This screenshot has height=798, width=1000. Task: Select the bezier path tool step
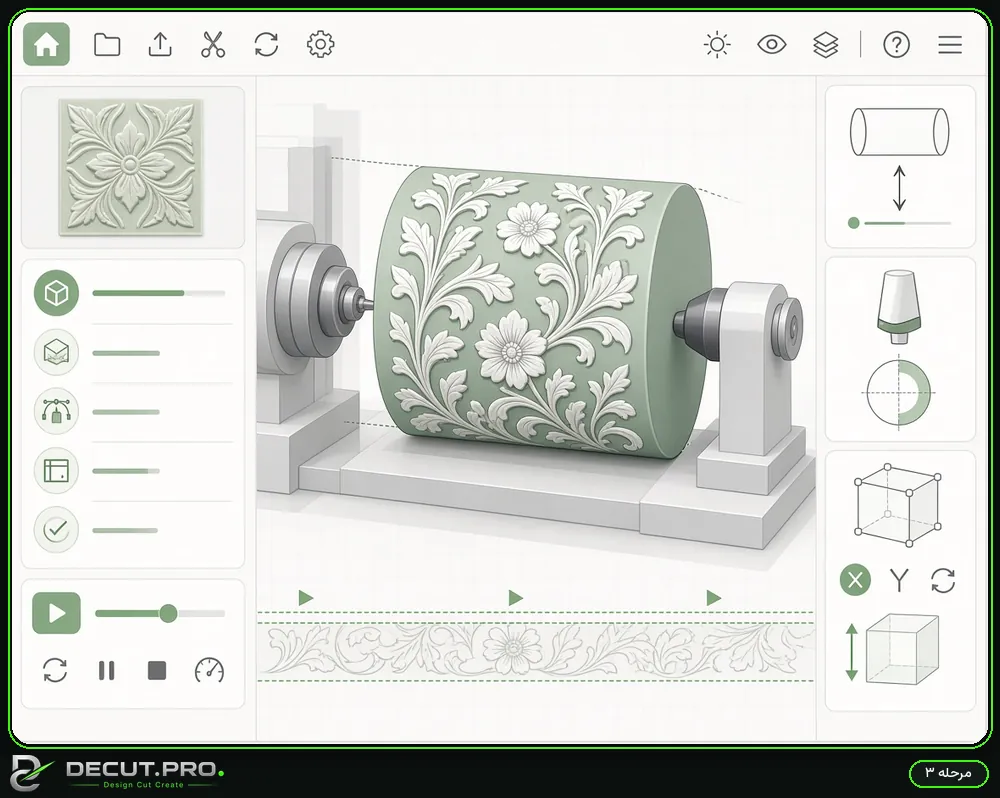click(x=57, y=411)
